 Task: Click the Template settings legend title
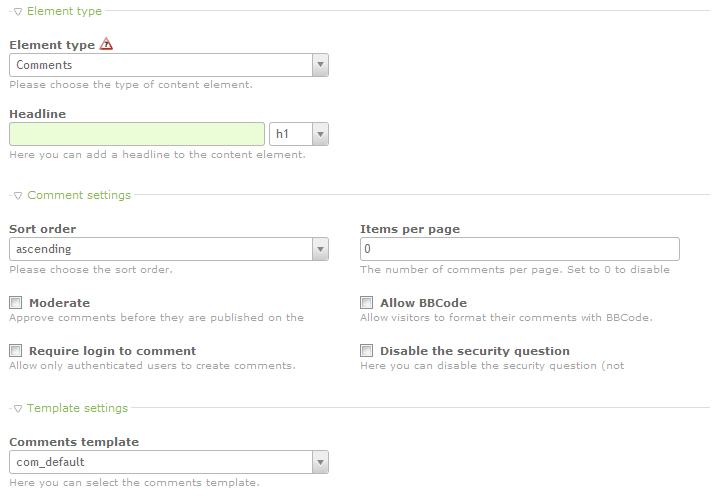78,408
